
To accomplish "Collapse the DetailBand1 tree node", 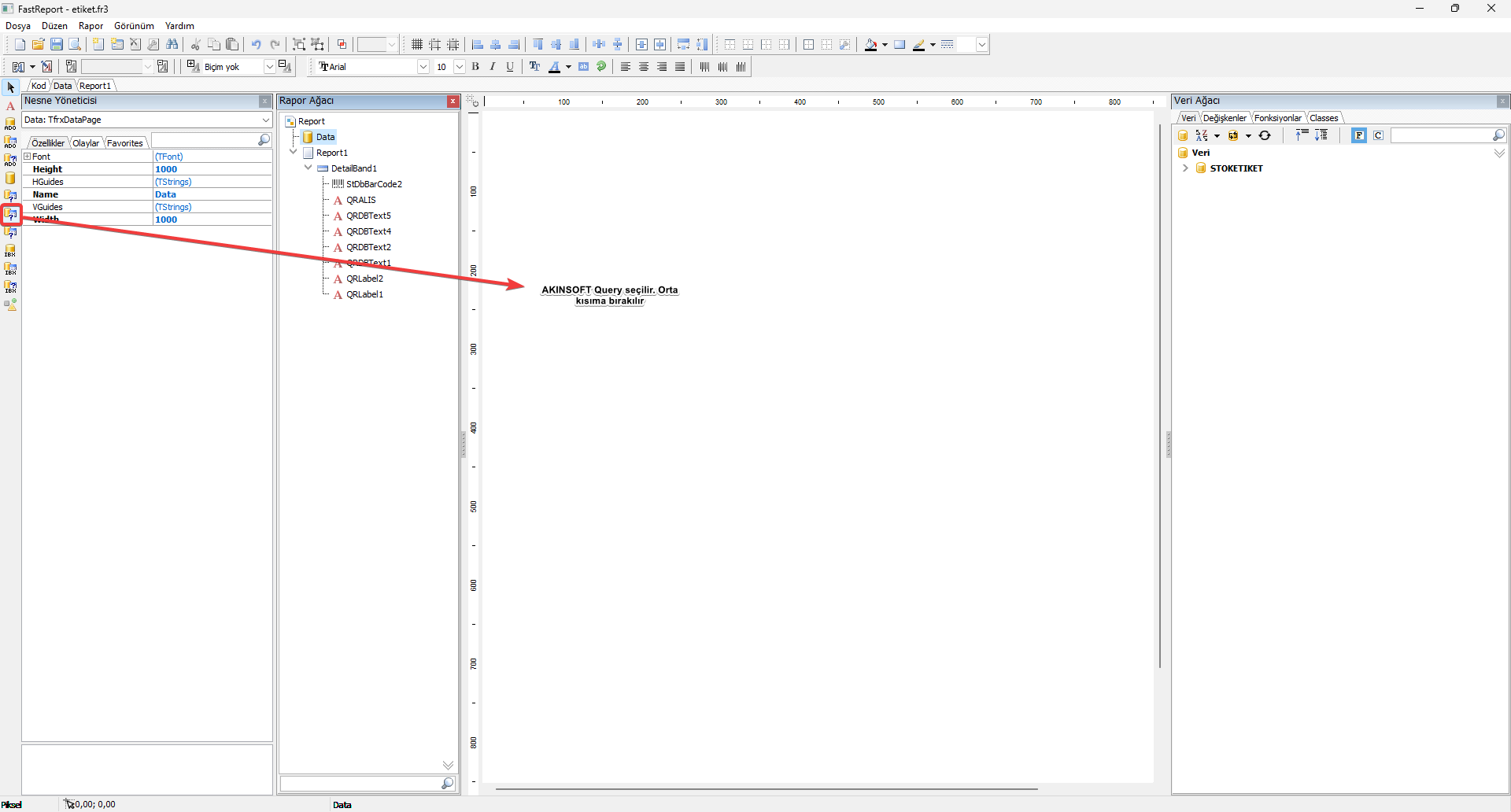I will [x=308, y=168].
